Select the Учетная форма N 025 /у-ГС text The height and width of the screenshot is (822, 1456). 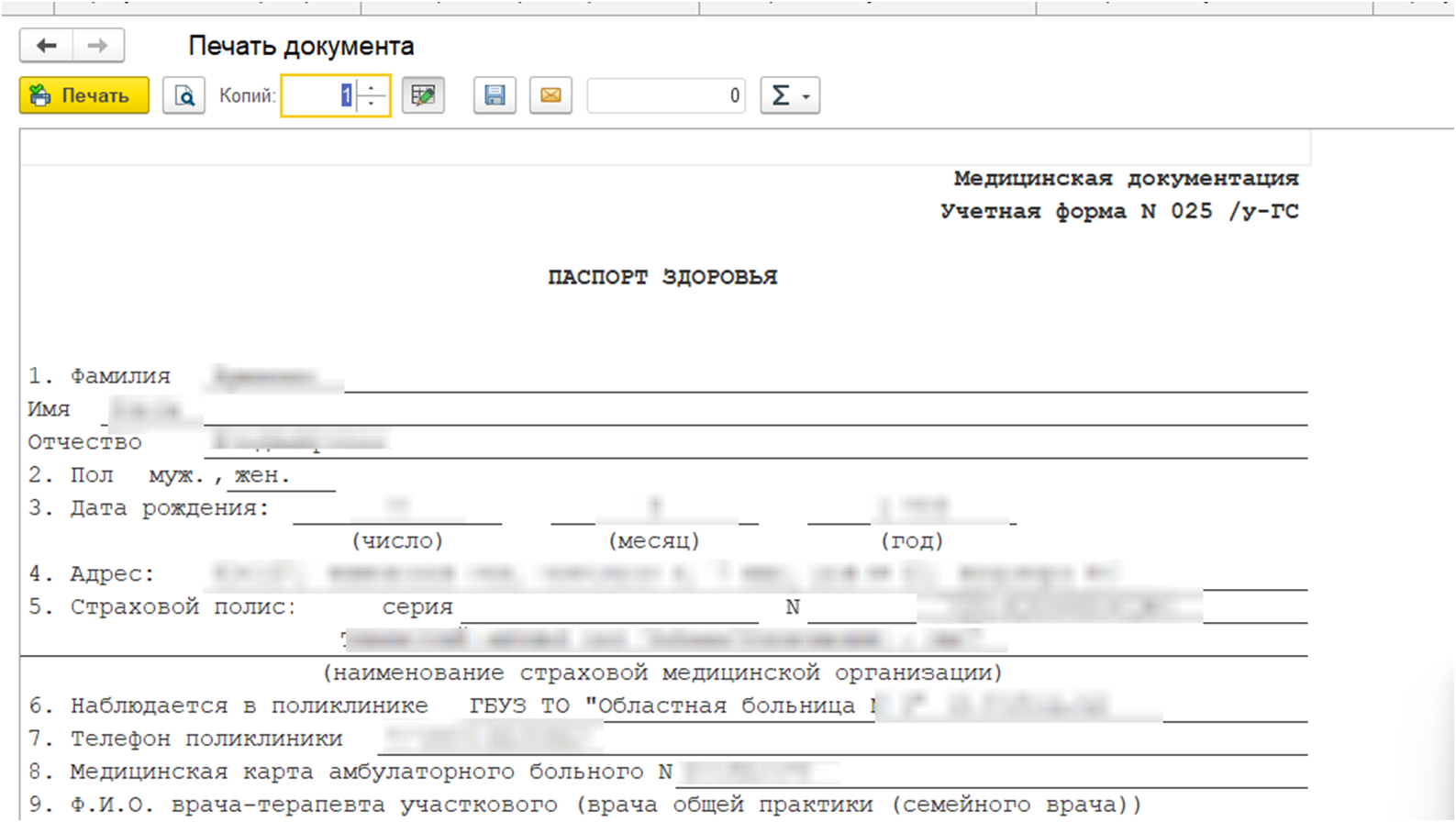(x=1119, y=211)
